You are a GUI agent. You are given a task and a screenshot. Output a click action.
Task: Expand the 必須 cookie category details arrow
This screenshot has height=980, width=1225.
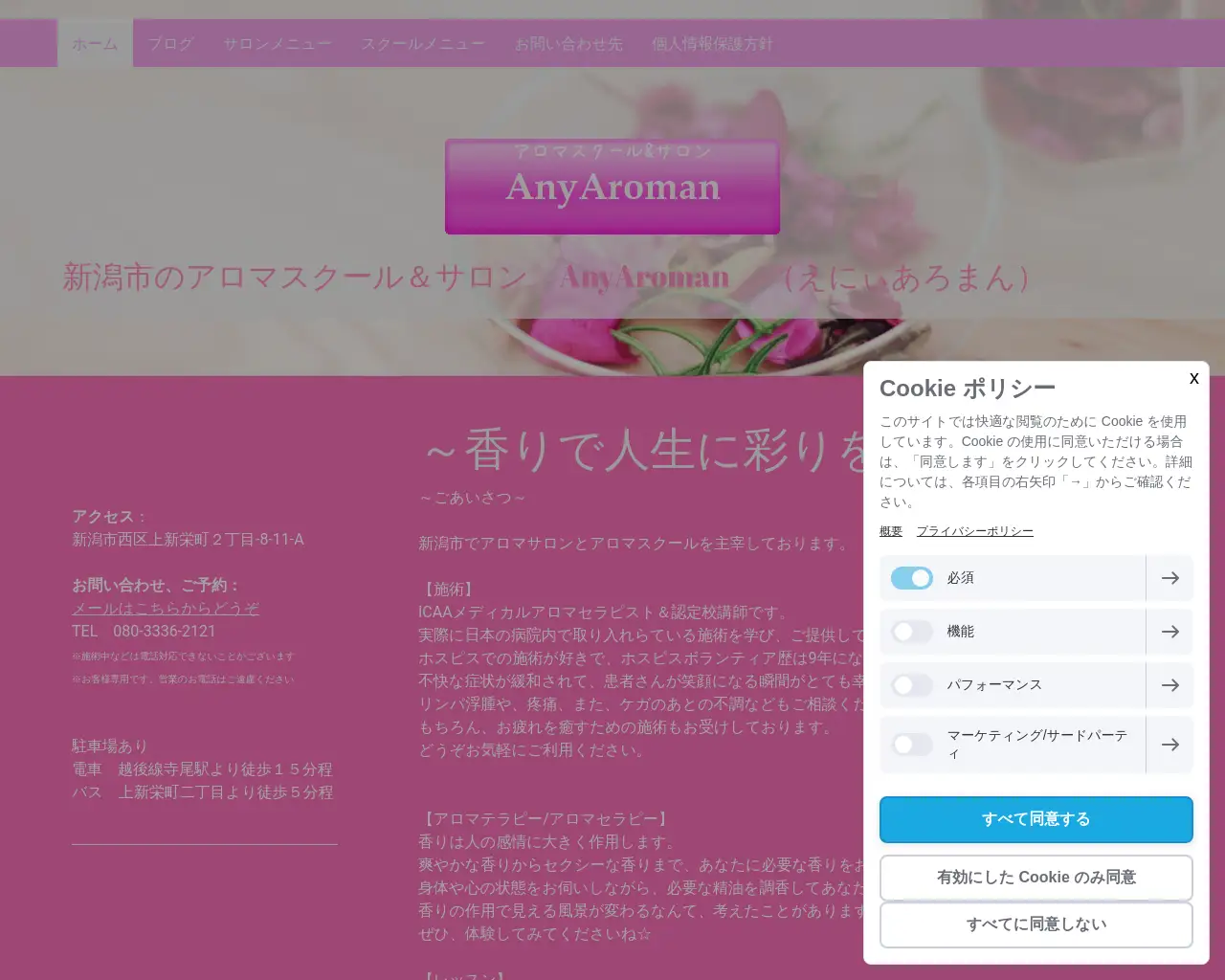pos(1169,578)
